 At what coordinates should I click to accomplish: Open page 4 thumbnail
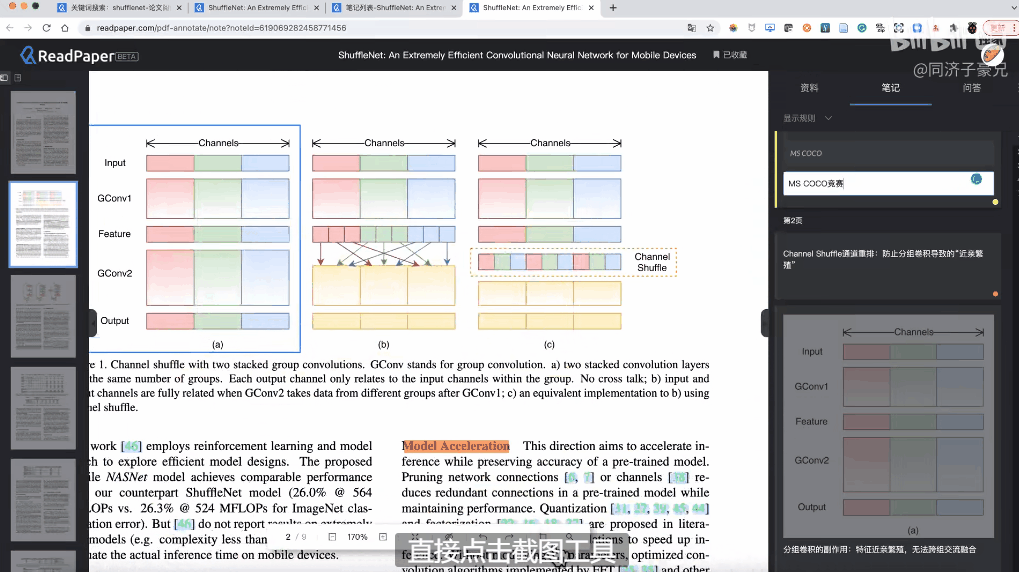(x=43, y=408)
